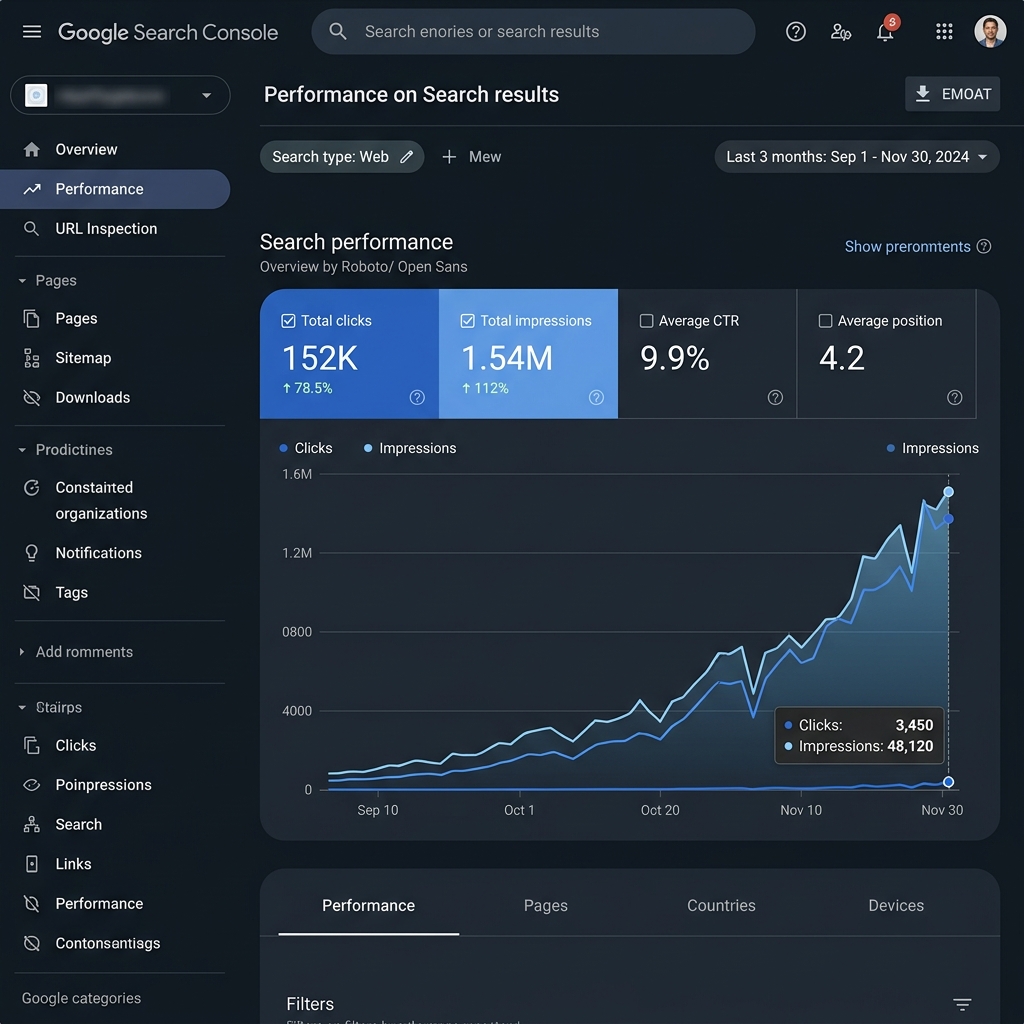The width and height of the screenshot is (1024, 1024).
Task: Click the home icon beside Overview
Action: (31, 150)
